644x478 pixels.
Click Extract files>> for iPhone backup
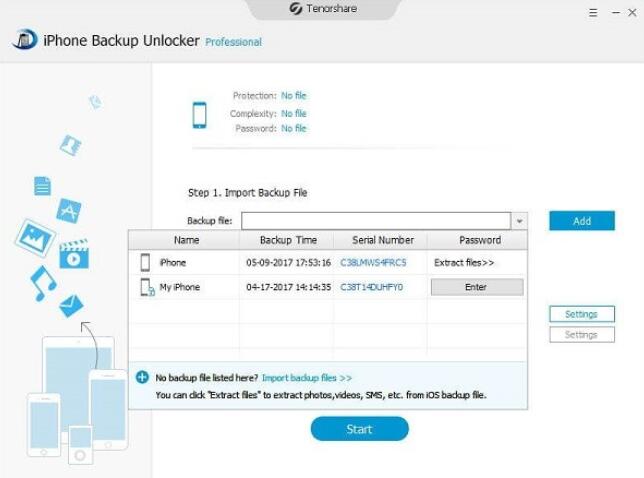coord(464,262)
